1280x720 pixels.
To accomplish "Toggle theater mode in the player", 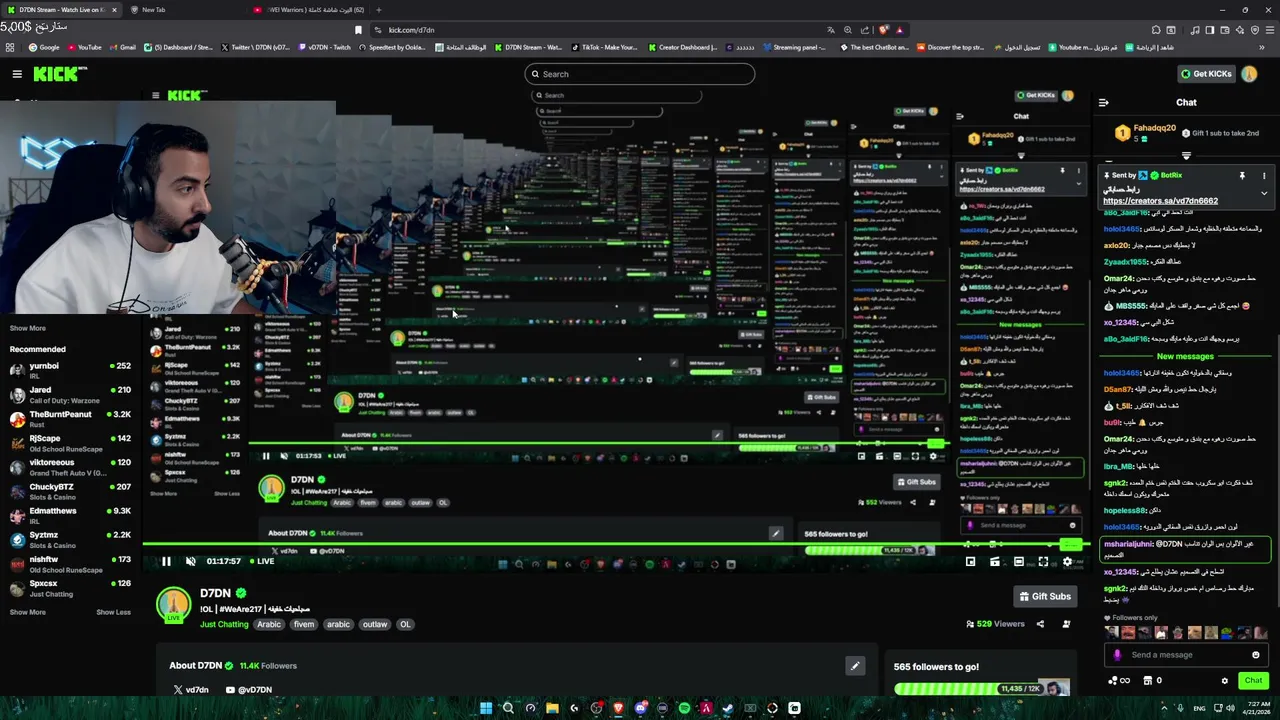I will (x=1019, y=562).
